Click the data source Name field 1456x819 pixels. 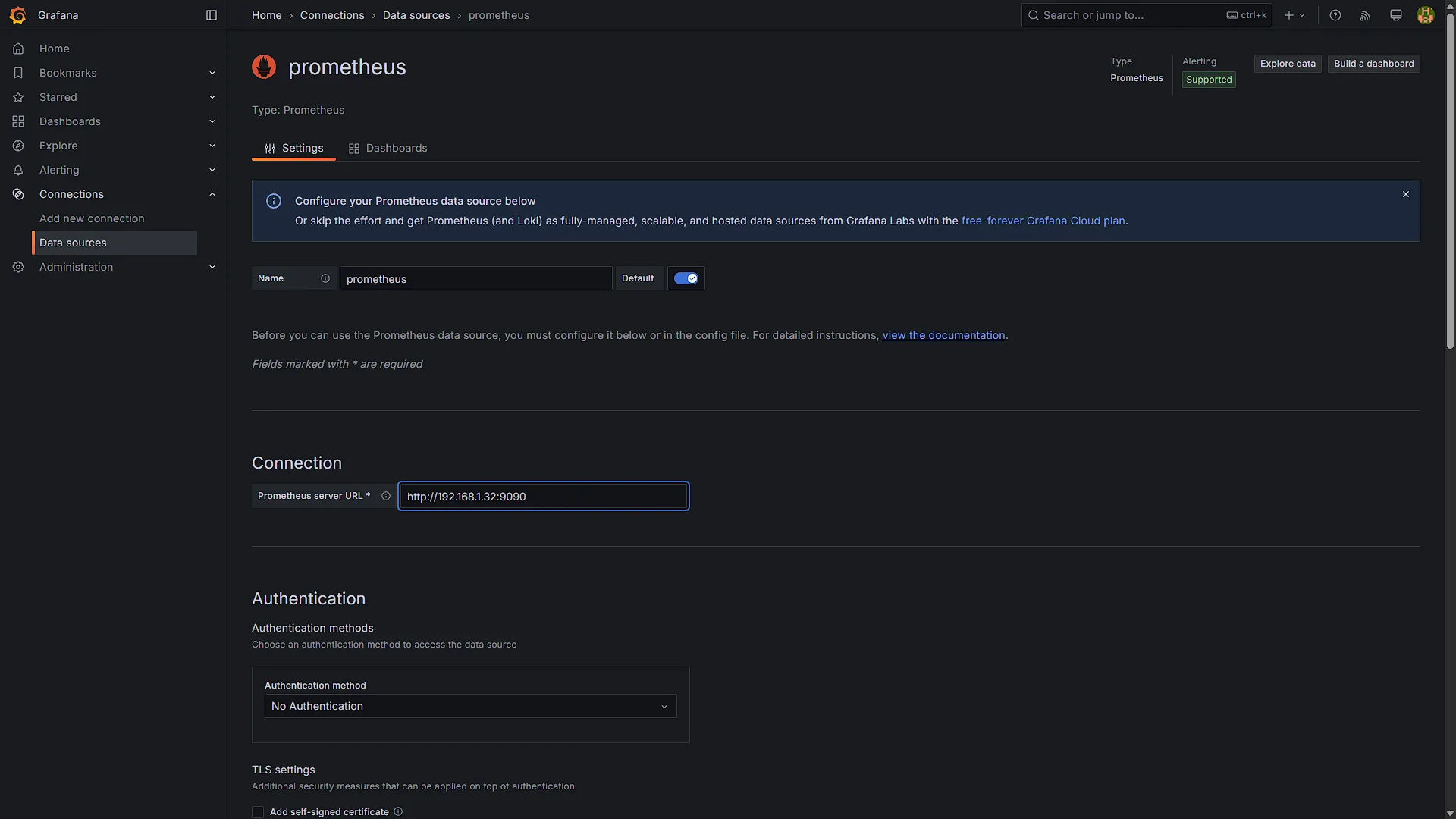click(x=475, y=278)
